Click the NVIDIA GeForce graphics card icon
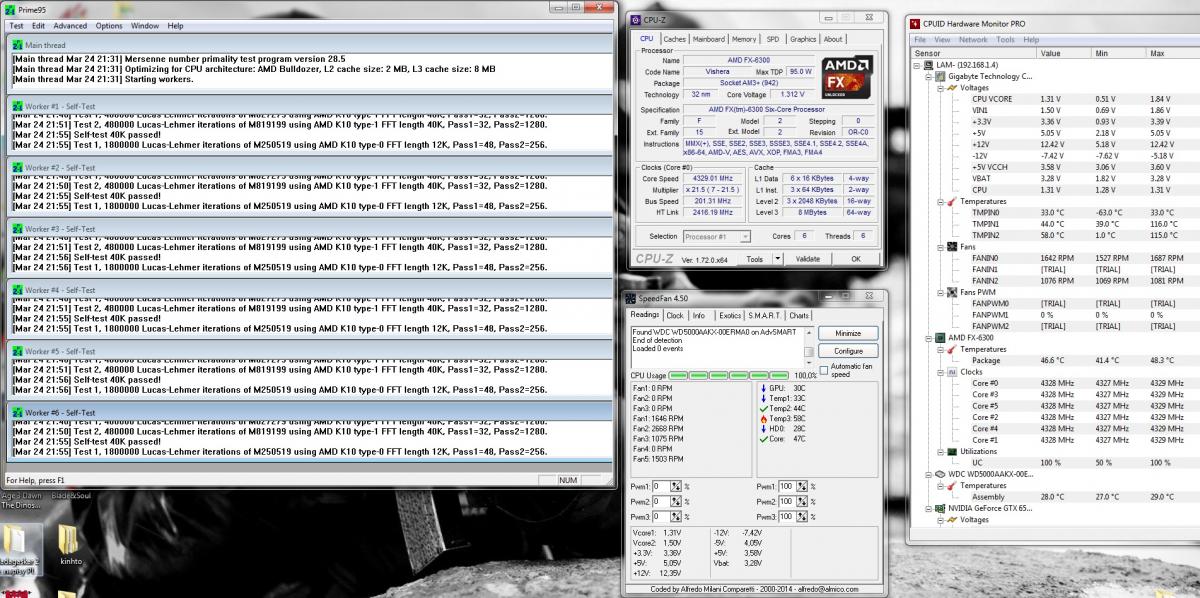Screen dimensions: 1200x598 click(x=940, y=508)
